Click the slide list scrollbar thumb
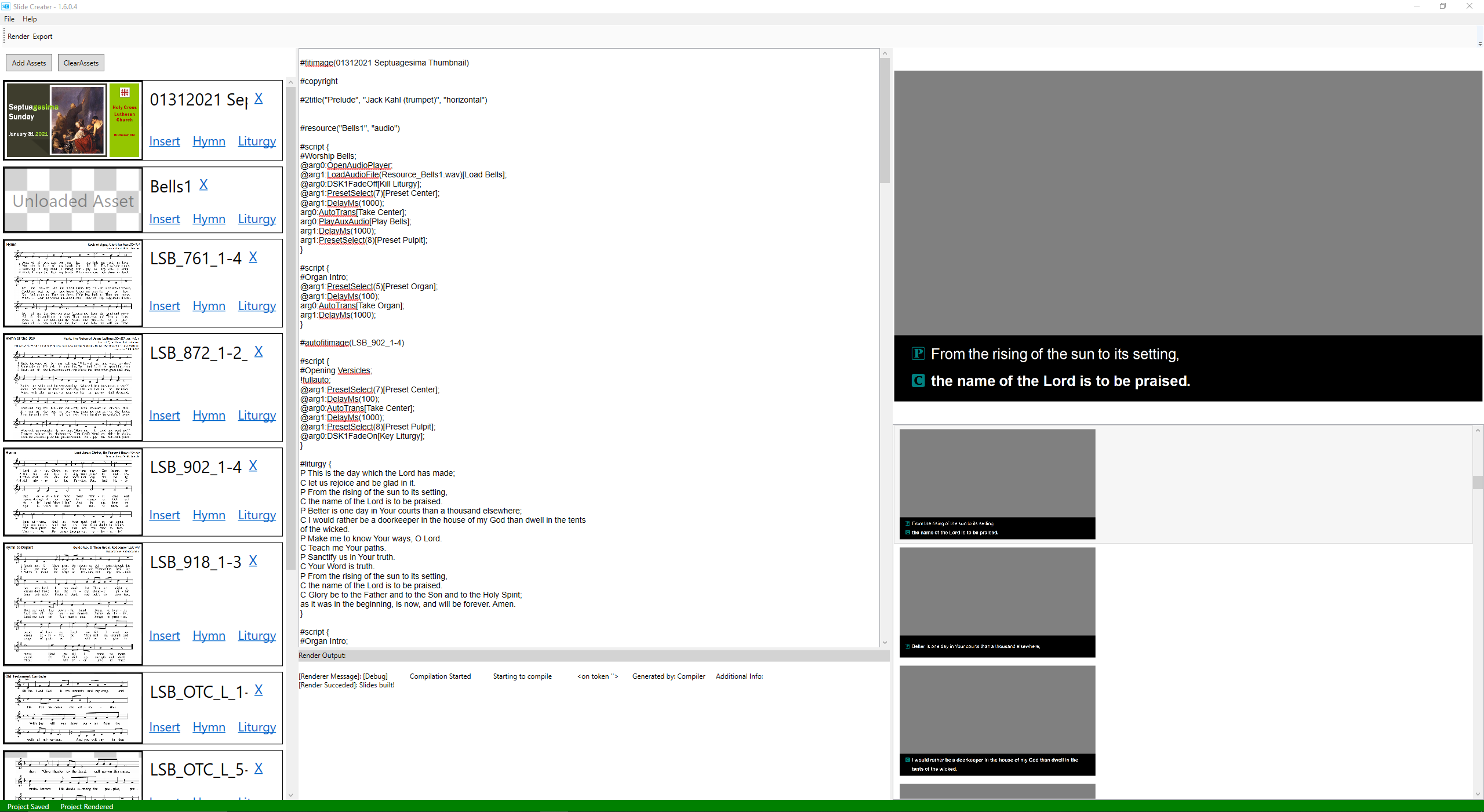Image resolution: width=1484 pixels, height=812 pixels. point(1478,482)
